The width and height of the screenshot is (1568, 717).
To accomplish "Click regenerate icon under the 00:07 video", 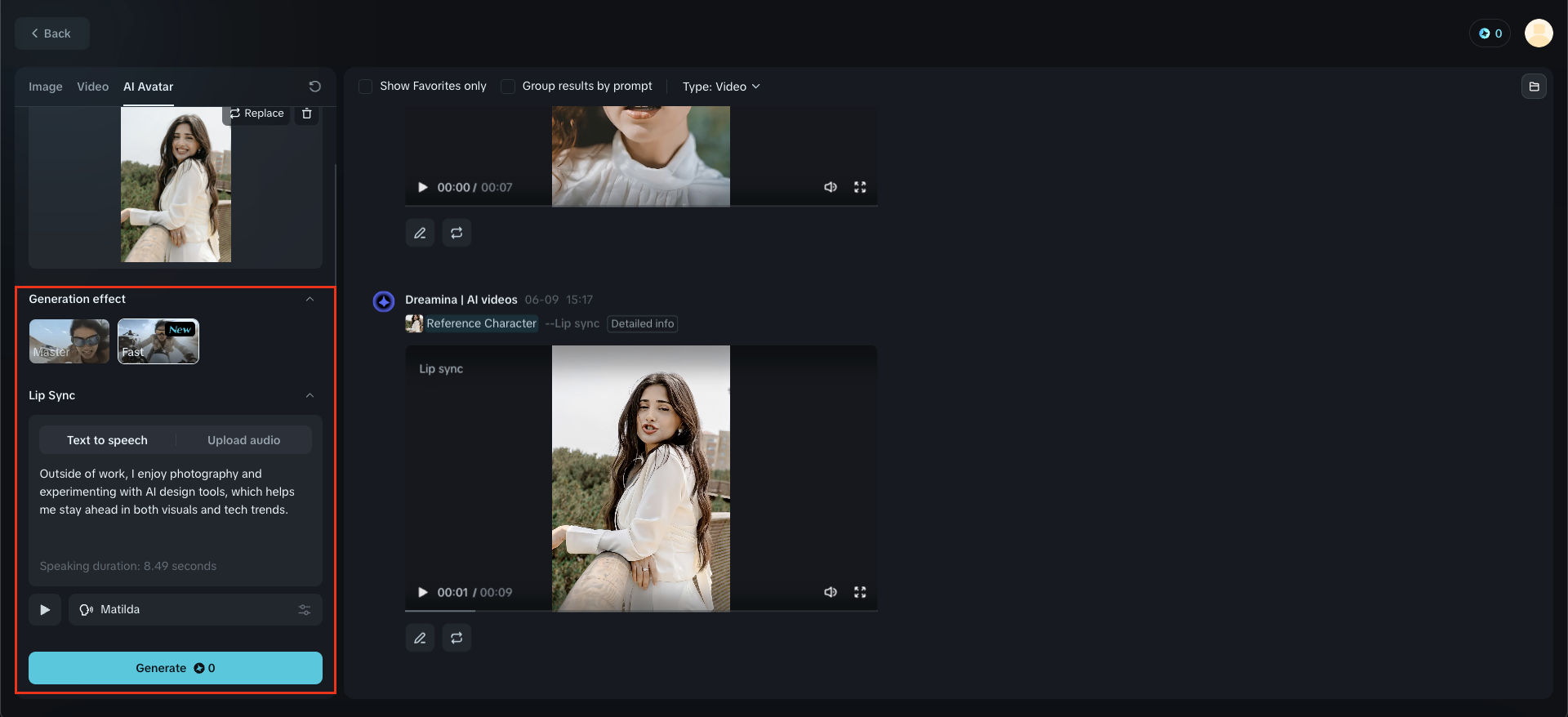I will (457, 233).
